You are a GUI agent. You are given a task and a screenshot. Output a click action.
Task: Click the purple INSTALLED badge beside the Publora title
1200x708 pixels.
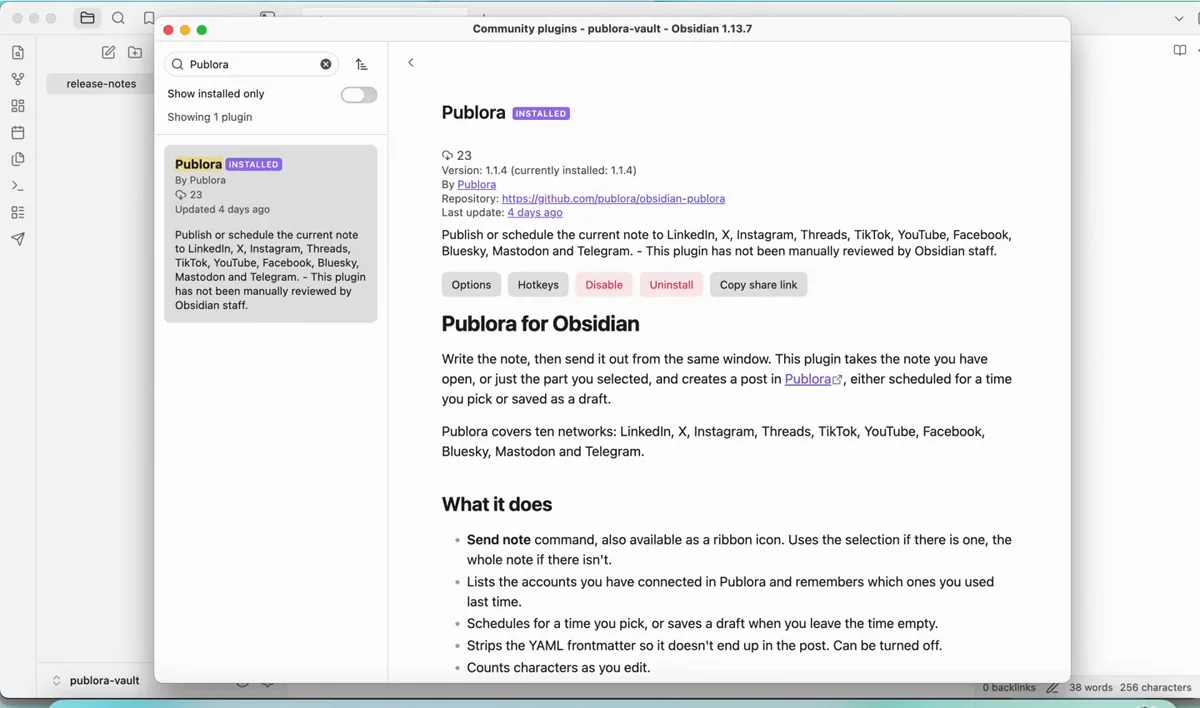pyautogui.click(x=541, y=114)
